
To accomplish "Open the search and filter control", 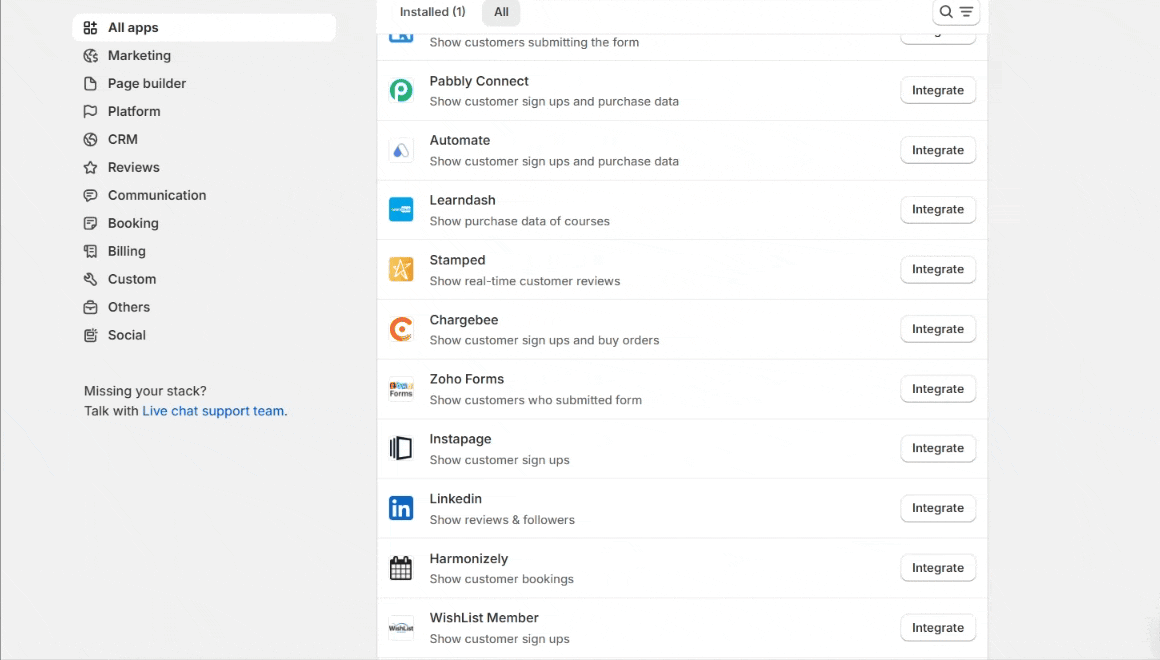I will click(x=955, y=12).
